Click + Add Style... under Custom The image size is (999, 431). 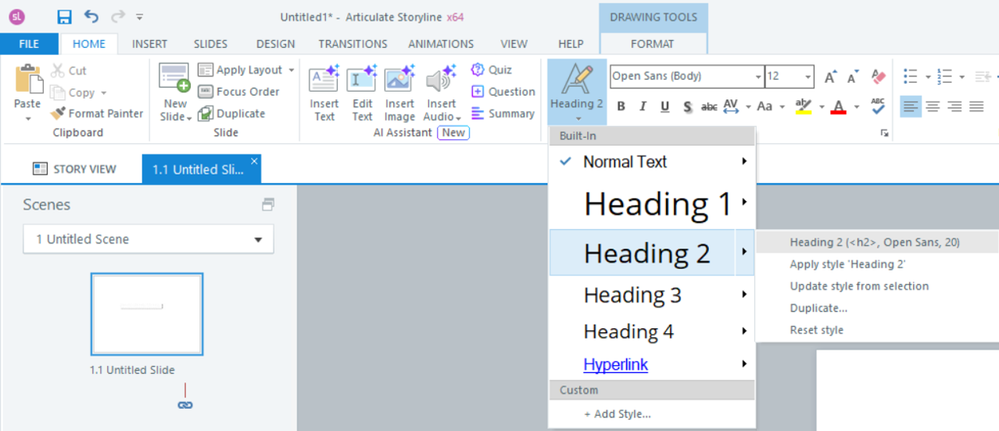click(x=617, y=414)
